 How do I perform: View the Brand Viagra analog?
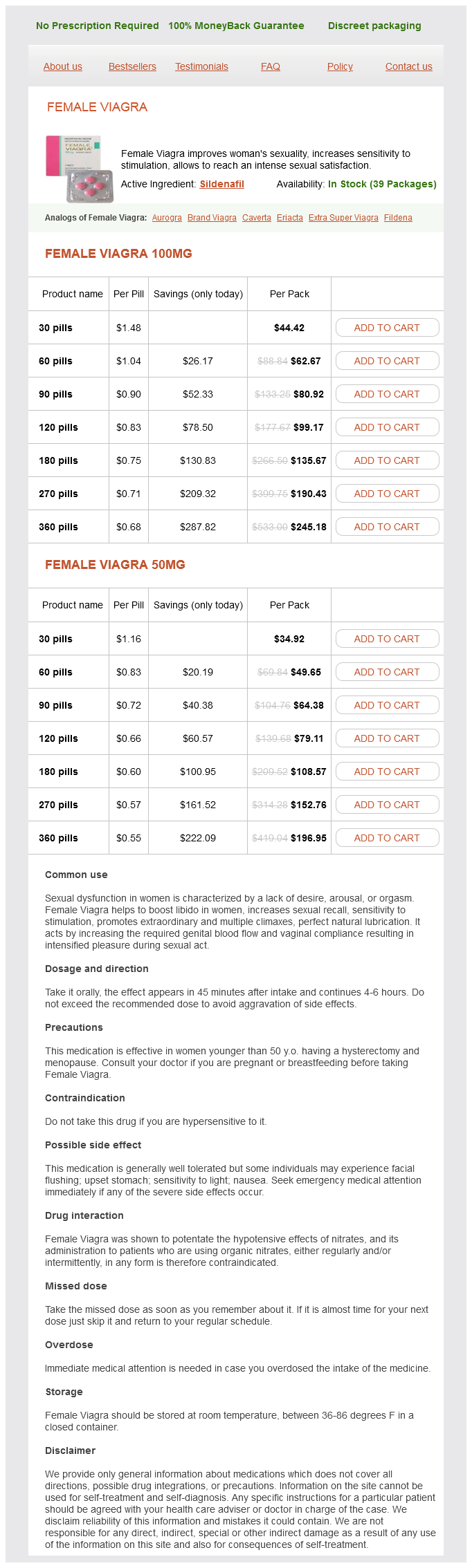tap(212, 218)
